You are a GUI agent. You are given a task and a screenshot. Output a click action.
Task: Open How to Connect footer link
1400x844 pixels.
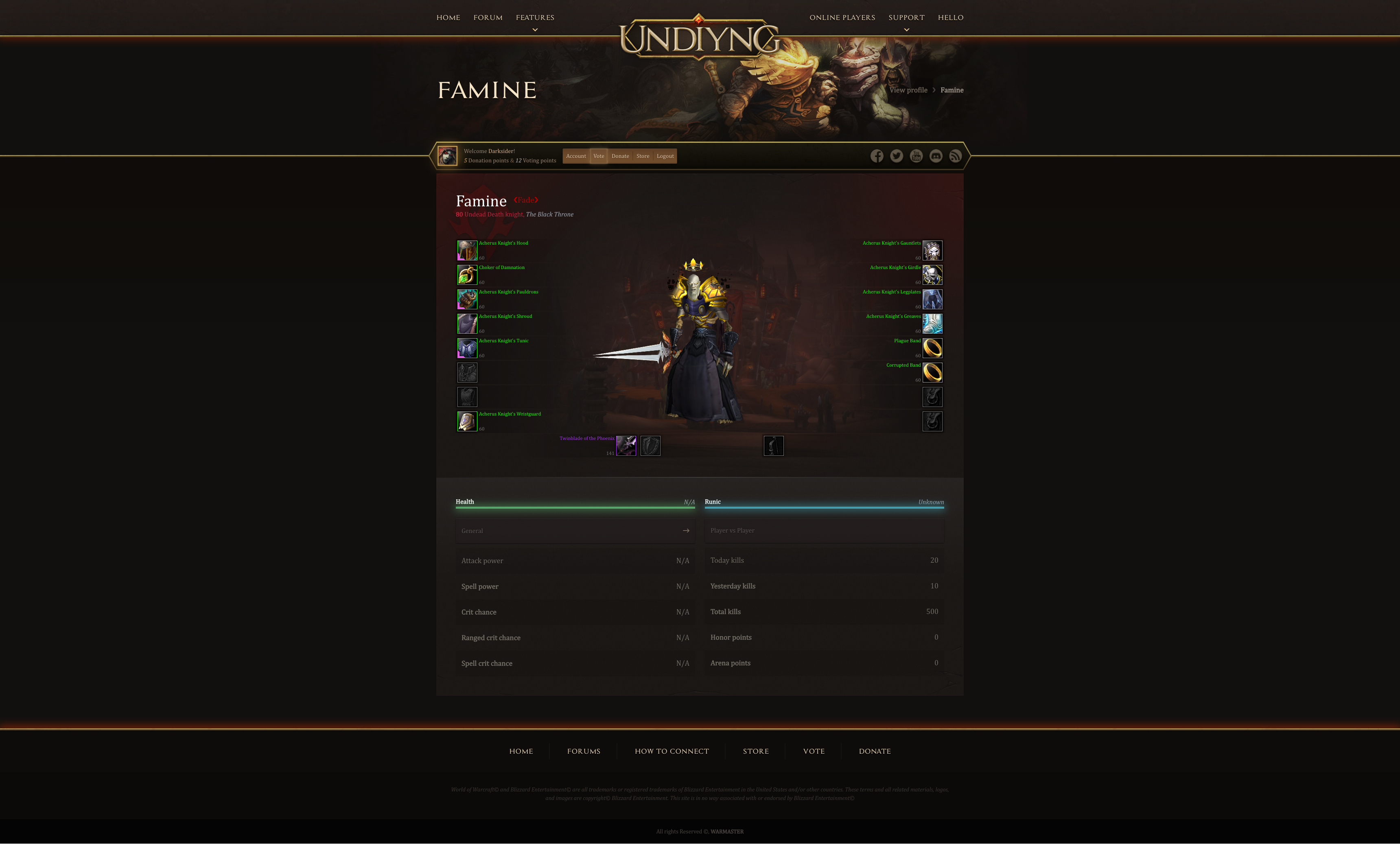[x=672, y=751]
